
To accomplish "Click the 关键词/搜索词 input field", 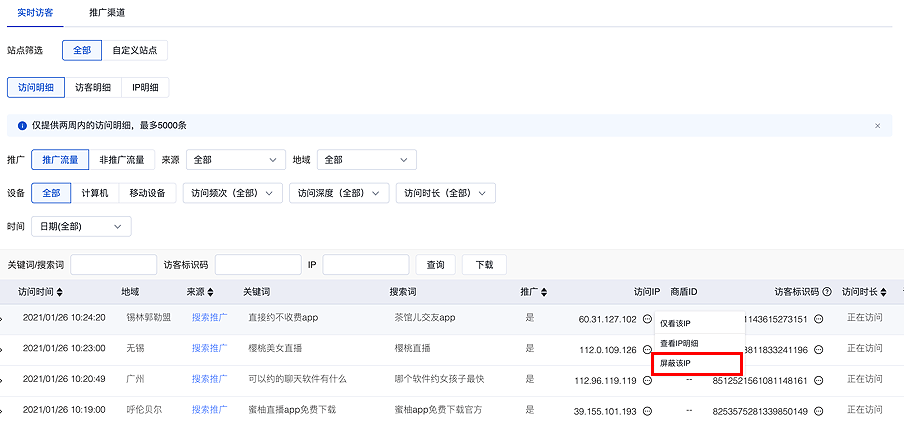I will click(113, 265).
